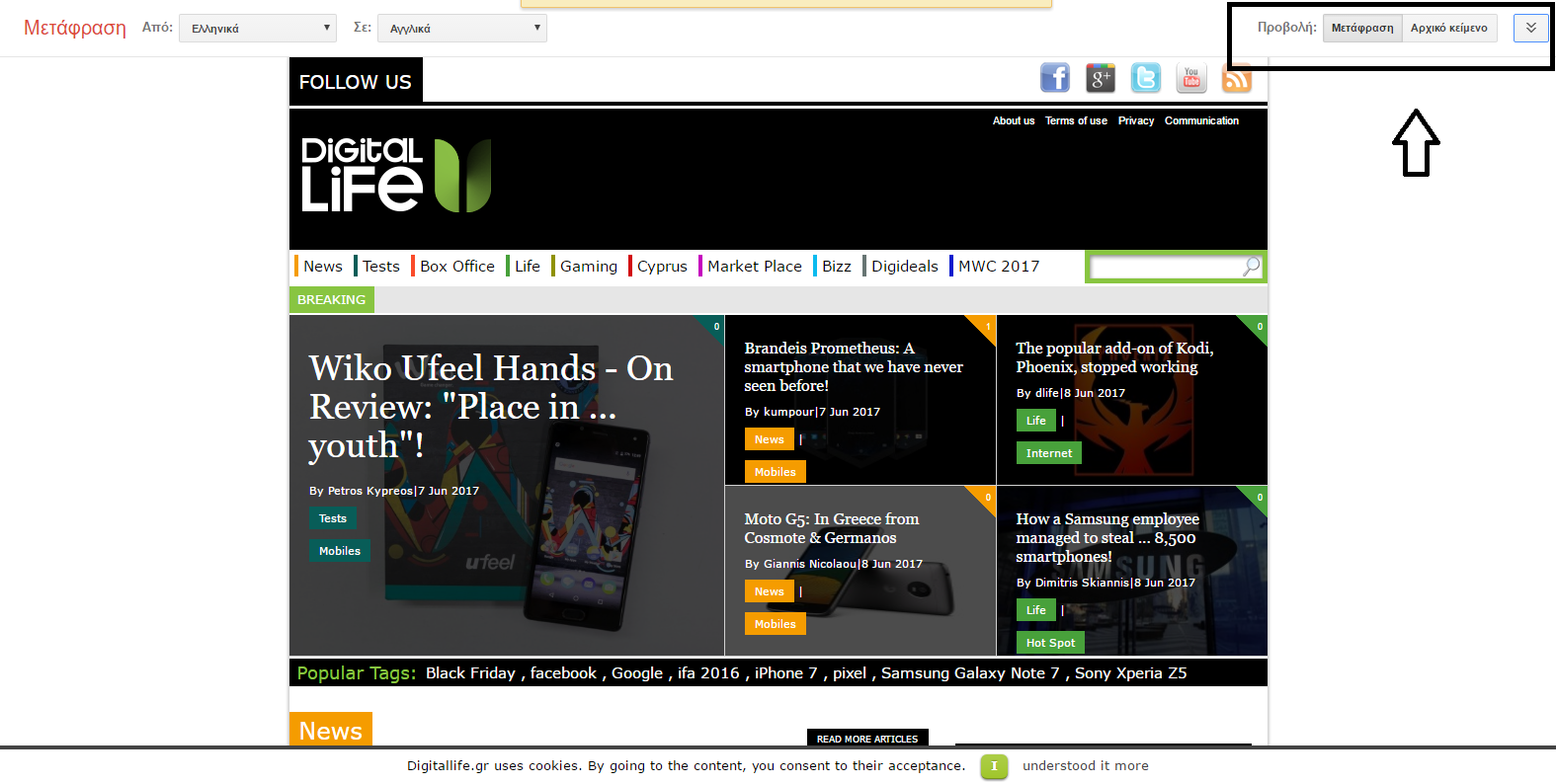Viewport: 1556px width, 784px height.
Task: Click the Mobiles tag on Wiko article
Action: pyautogui.click(x=340, y=551)
